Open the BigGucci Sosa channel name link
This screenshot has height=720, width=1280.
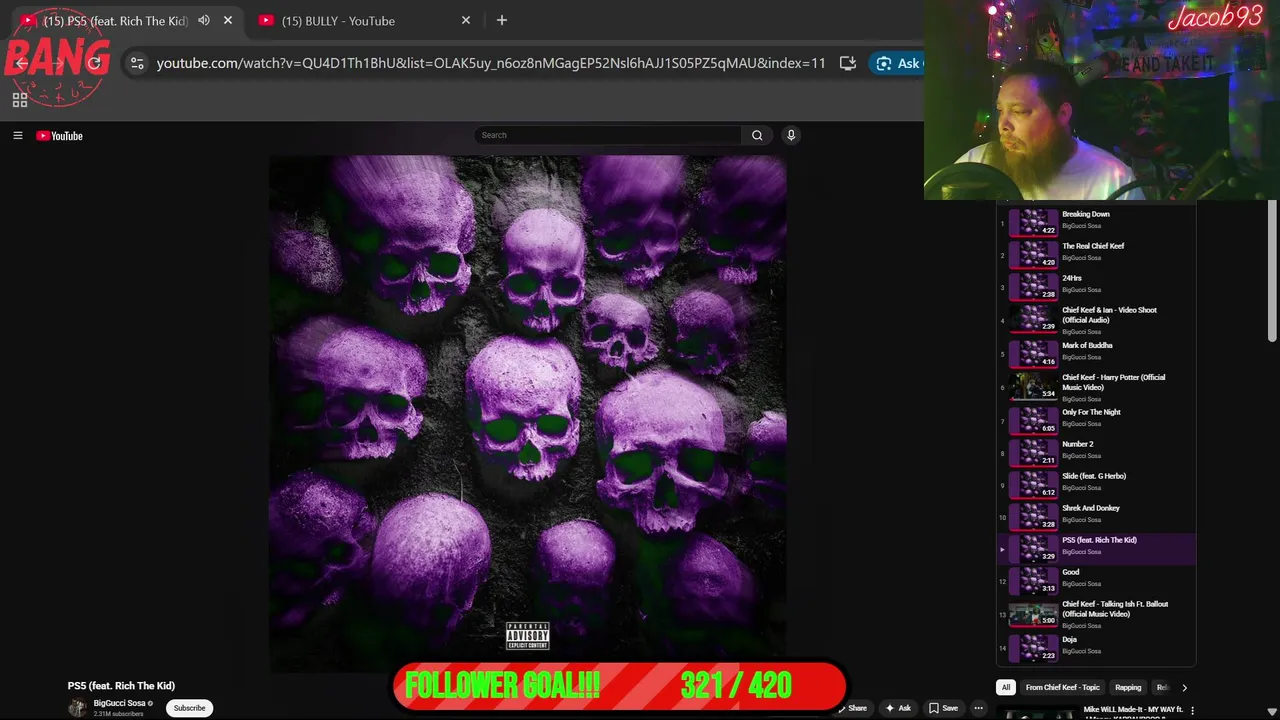click(119, 703)
